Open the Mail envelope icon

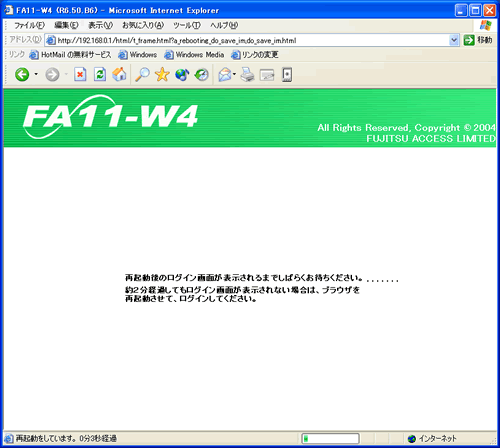(x=225, y=75)
